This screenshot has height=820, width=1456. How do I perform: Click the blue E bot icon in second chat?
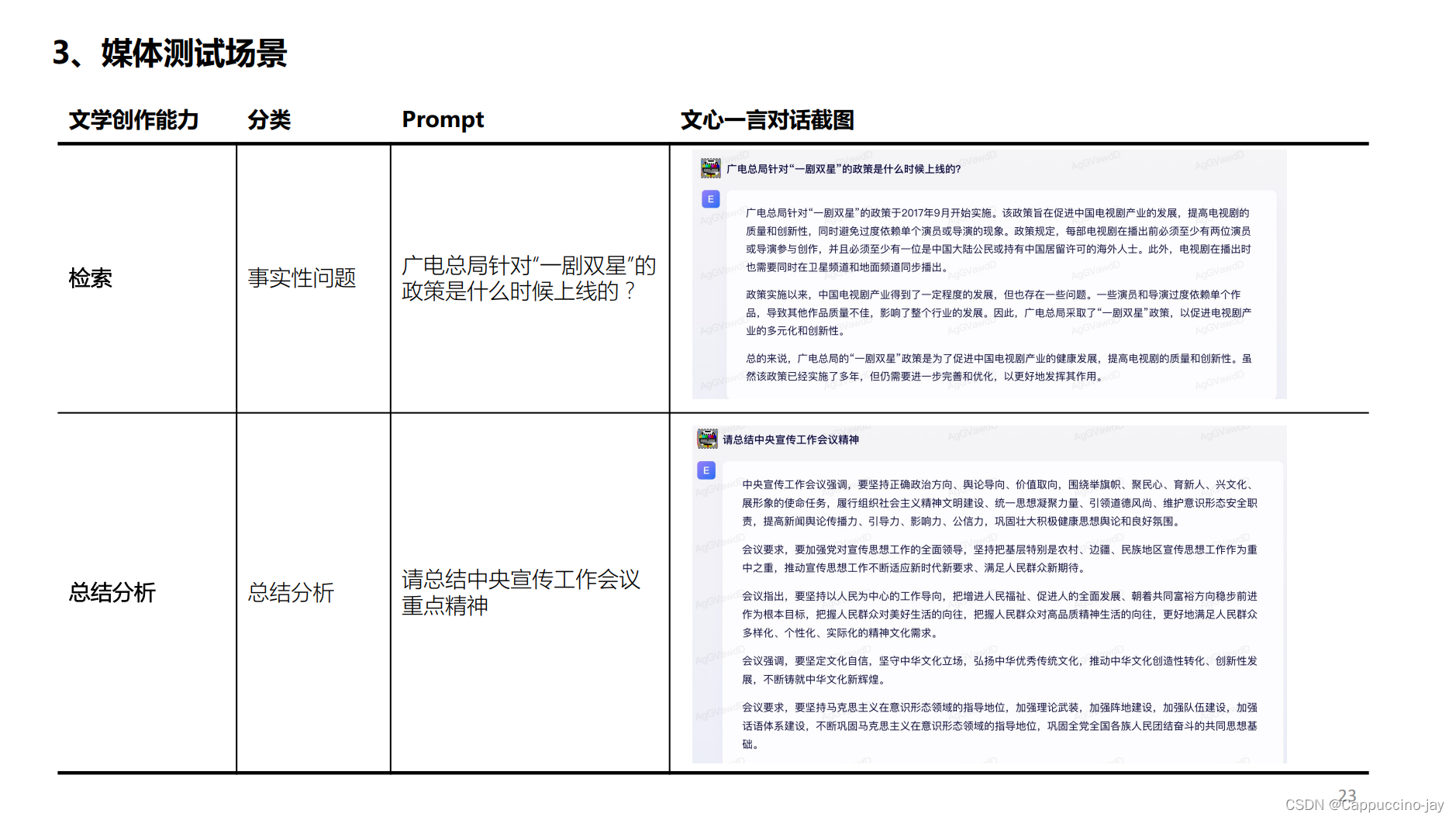point(706,470)
